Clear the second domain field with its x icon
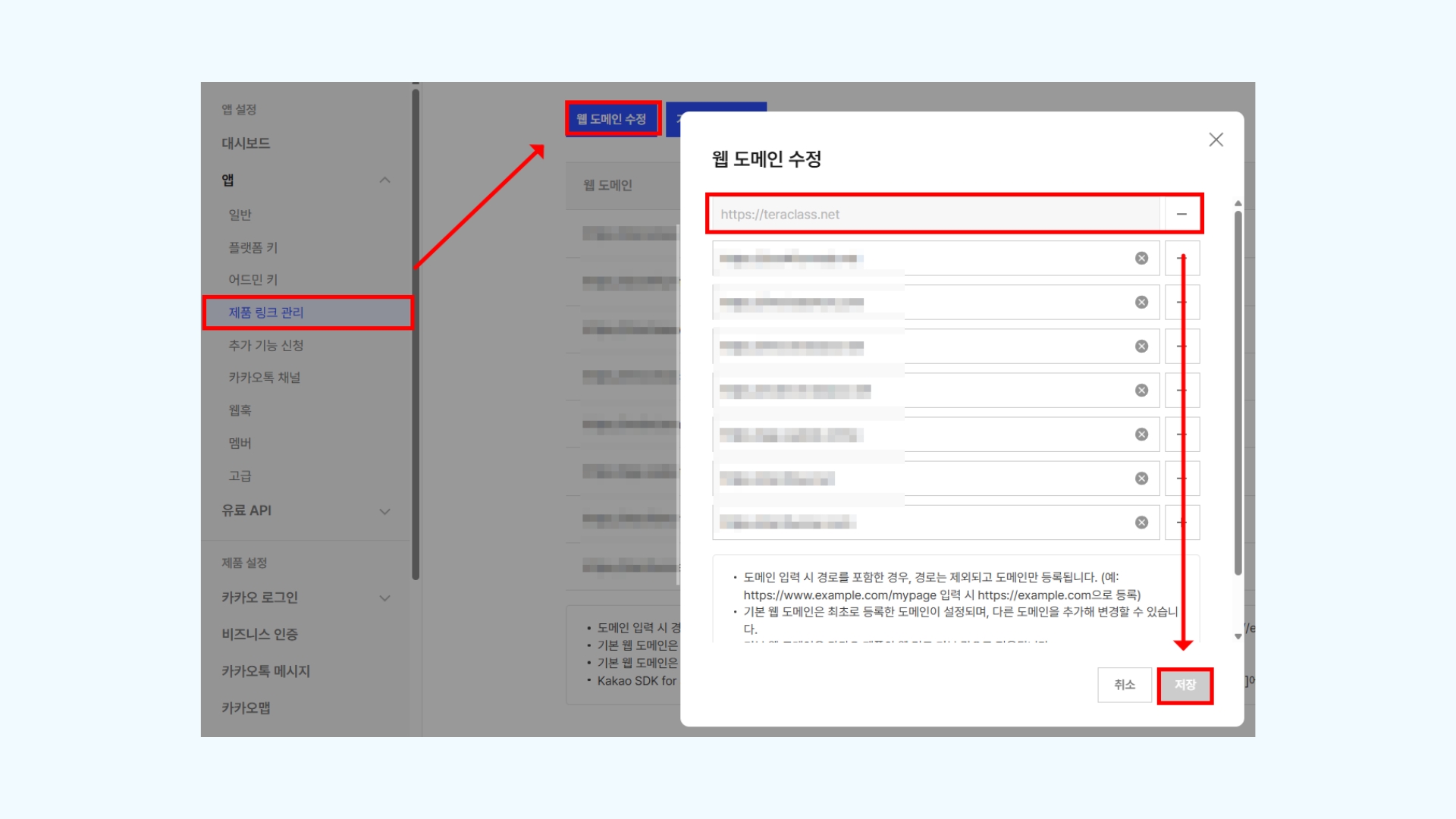 pos(1141,259)
